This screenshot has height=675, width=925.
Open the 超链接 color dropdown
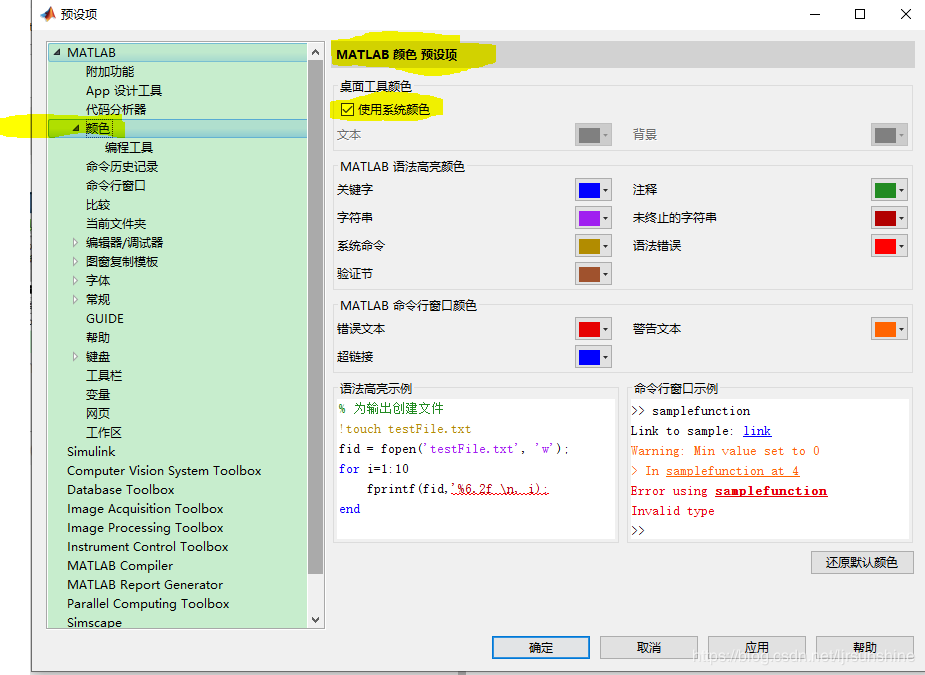593,357
